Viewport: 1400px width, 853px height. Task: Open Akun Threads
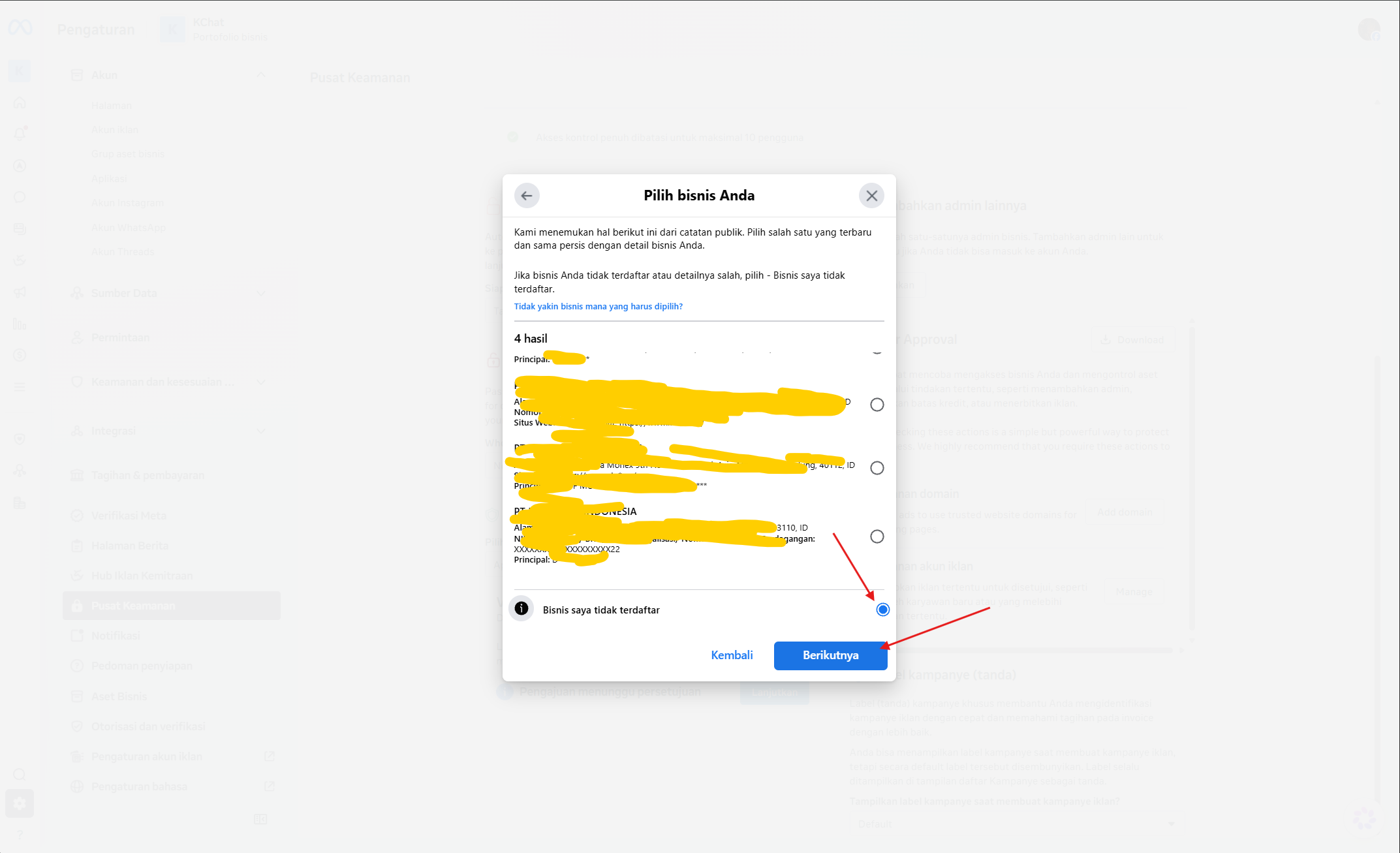[x=123, y=252]
